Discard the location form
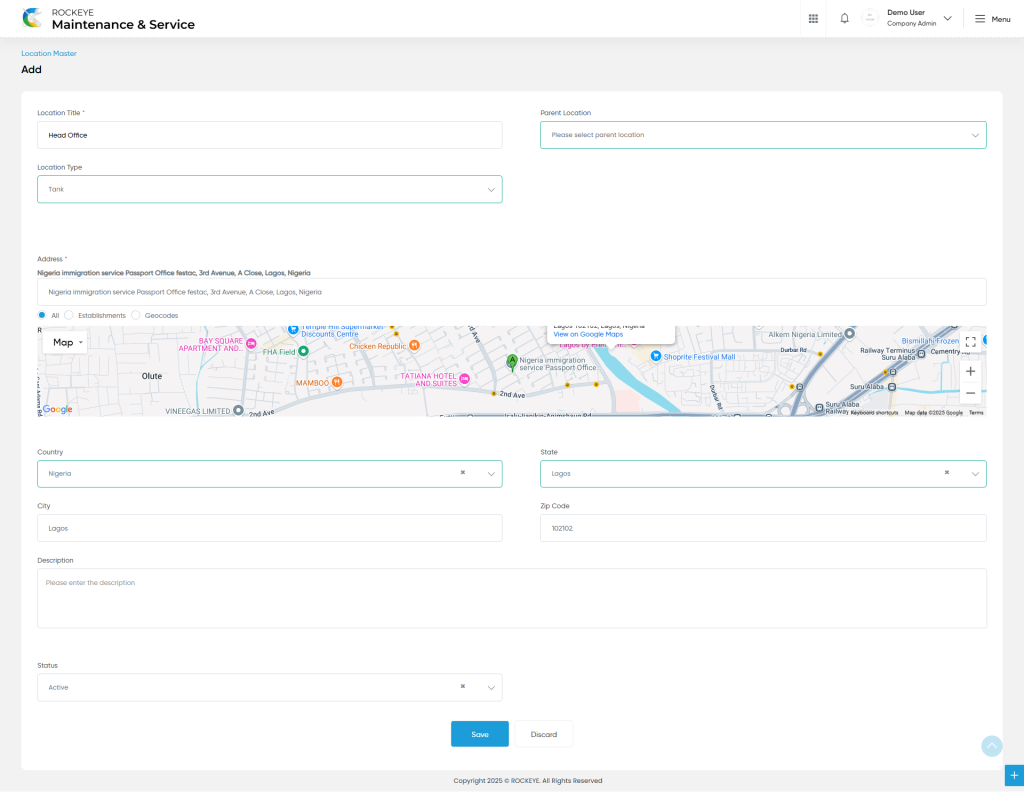This screenshot has width=1024, height=792. pos(543,734)
